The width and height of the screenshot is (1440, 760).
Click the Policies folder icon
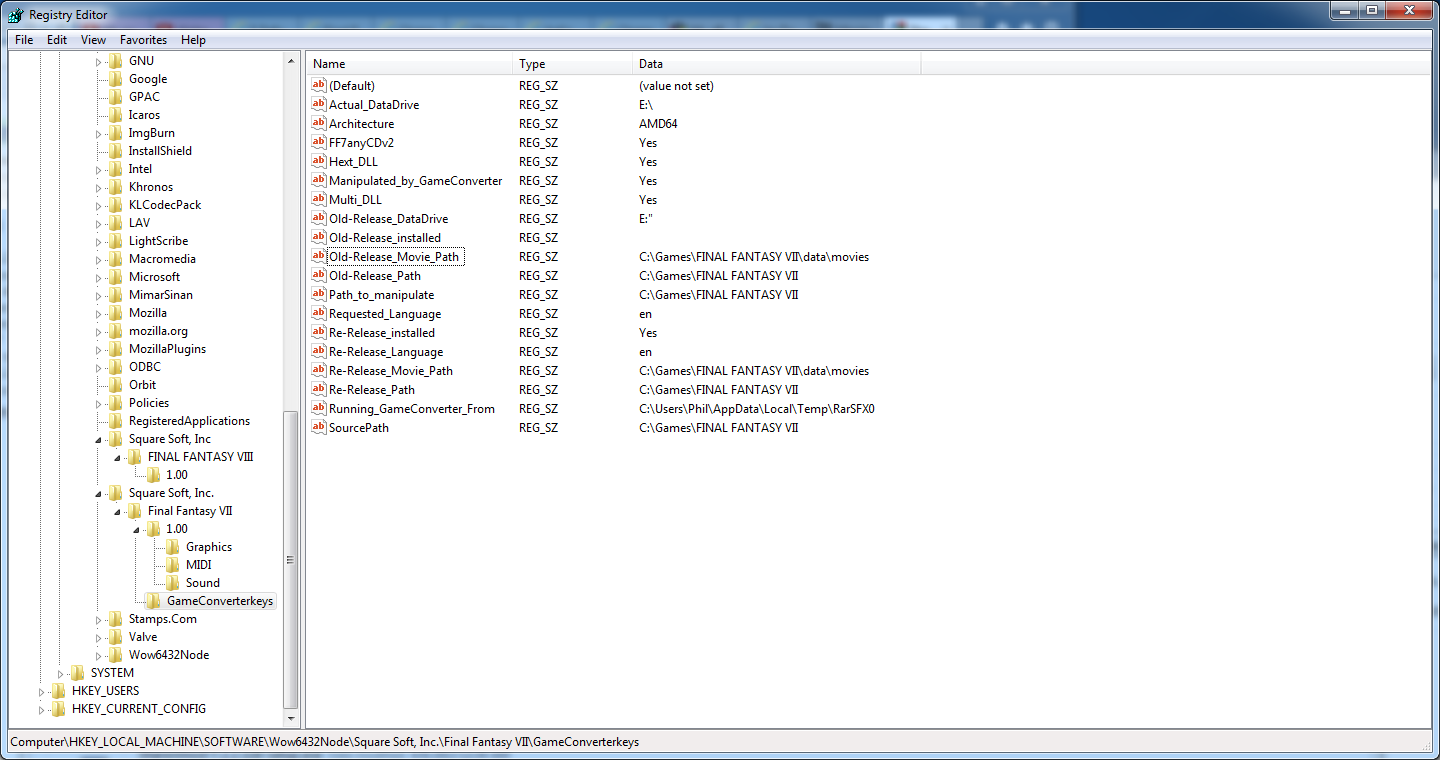pyautogui.click(x=116, y=403)
